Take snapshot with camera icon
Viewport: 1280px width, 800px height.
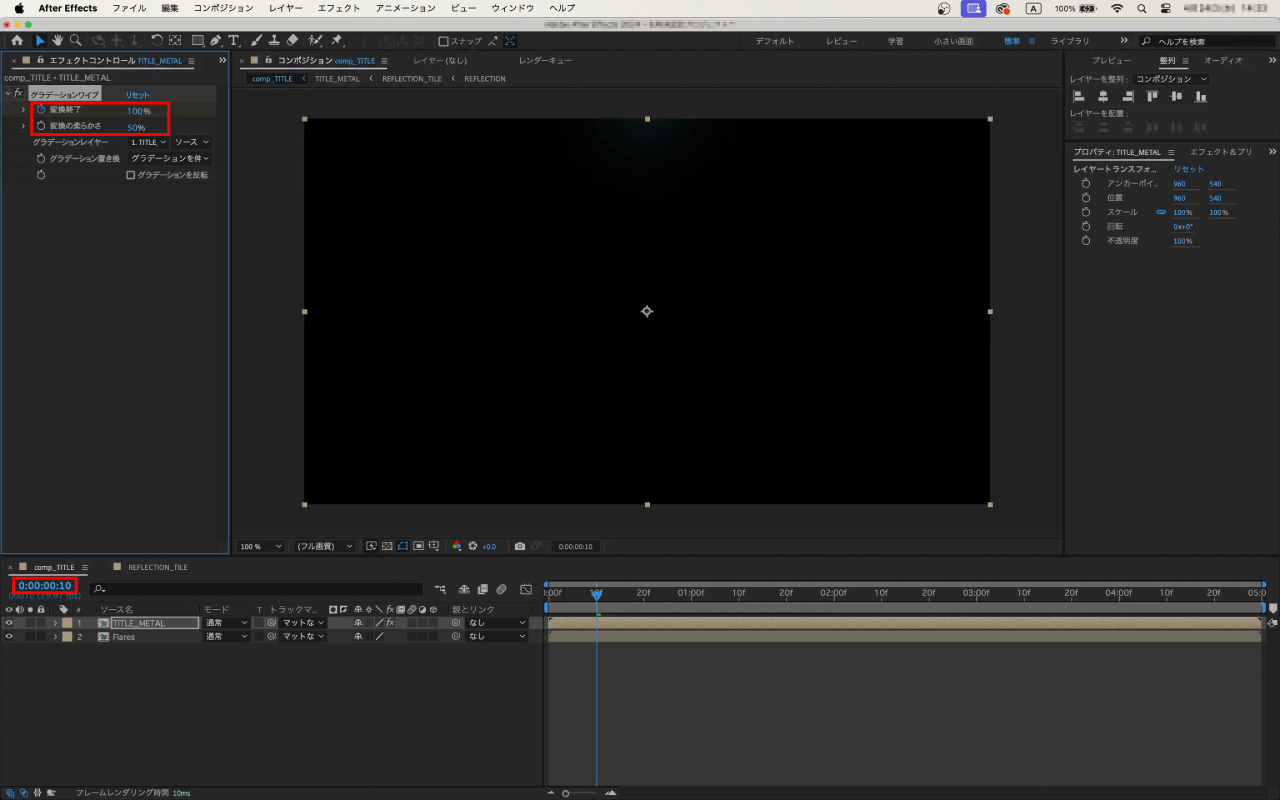[x=519, y=546]
